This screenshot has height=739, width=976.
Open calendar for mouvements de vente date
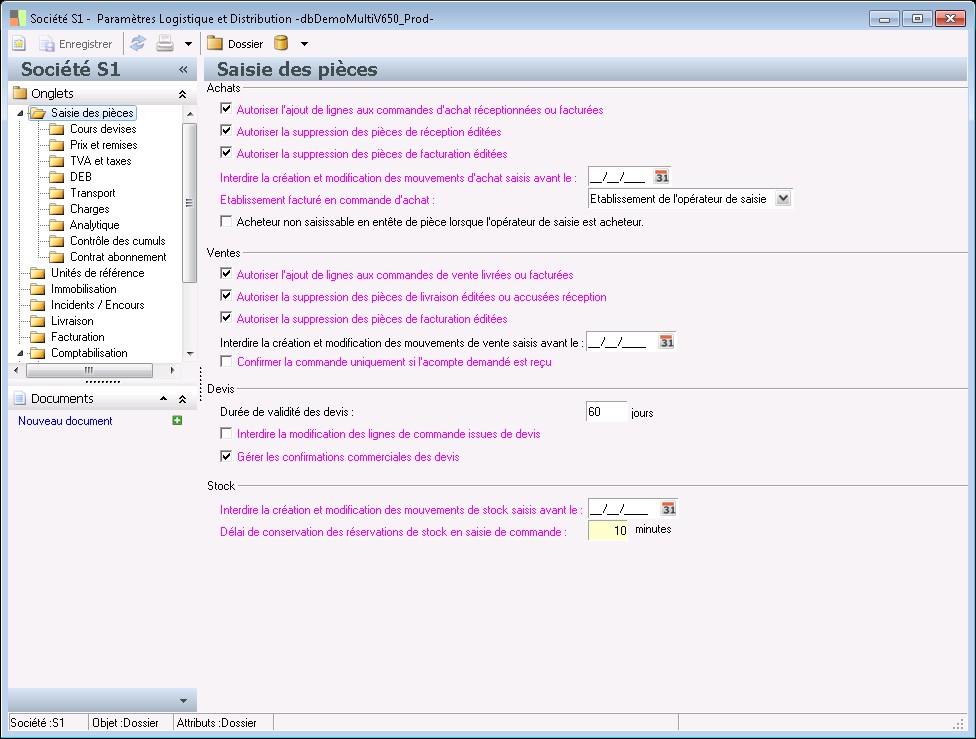(x=667, y=342)
